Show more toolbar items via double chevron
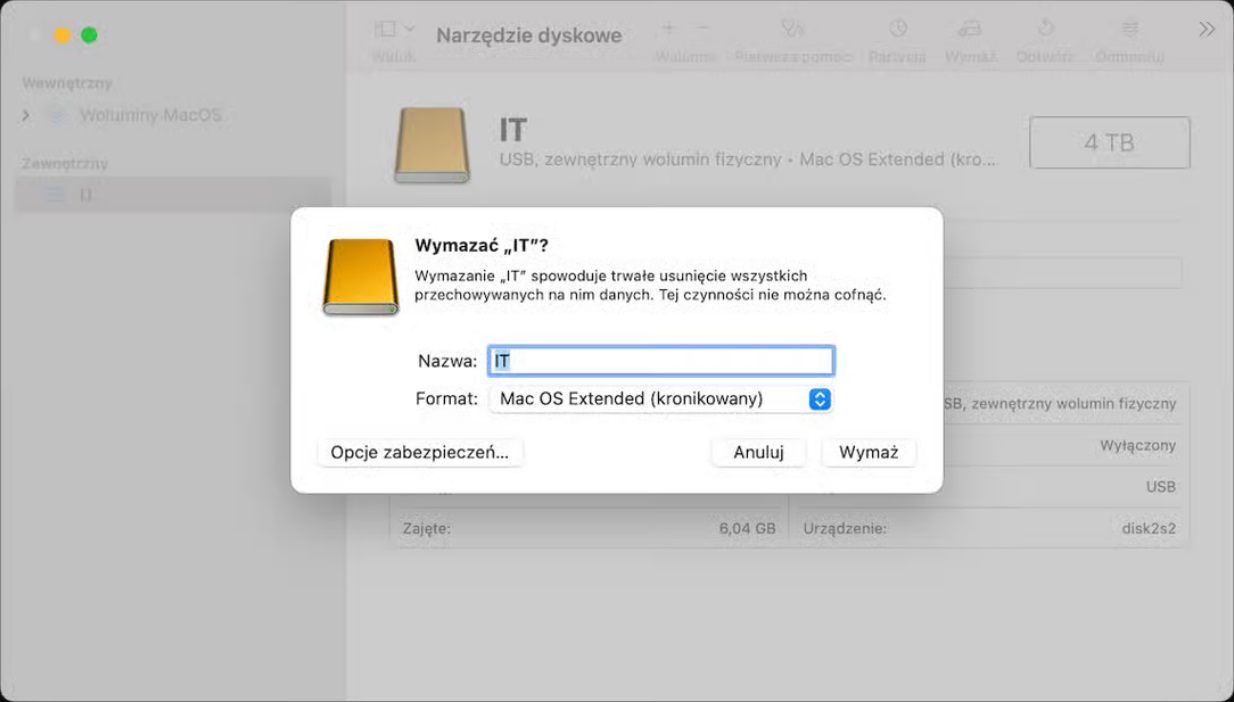Screen dimensions: 1234x702 click(1207, 30)
